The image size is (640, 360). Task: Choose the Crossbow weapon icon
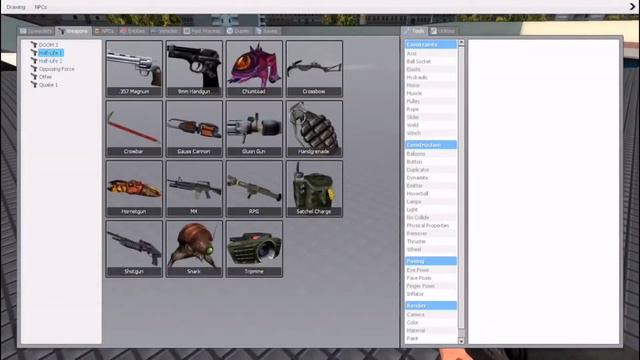click(314, 69)
